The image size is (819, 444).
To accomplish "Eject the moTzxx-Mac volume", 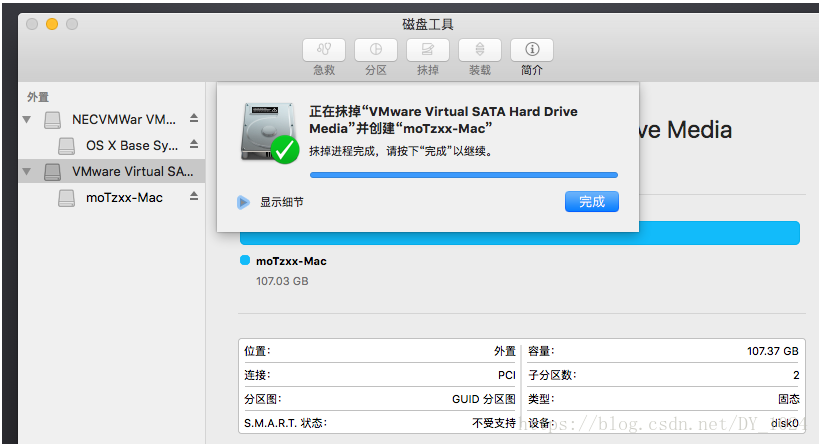I will 194,196.
